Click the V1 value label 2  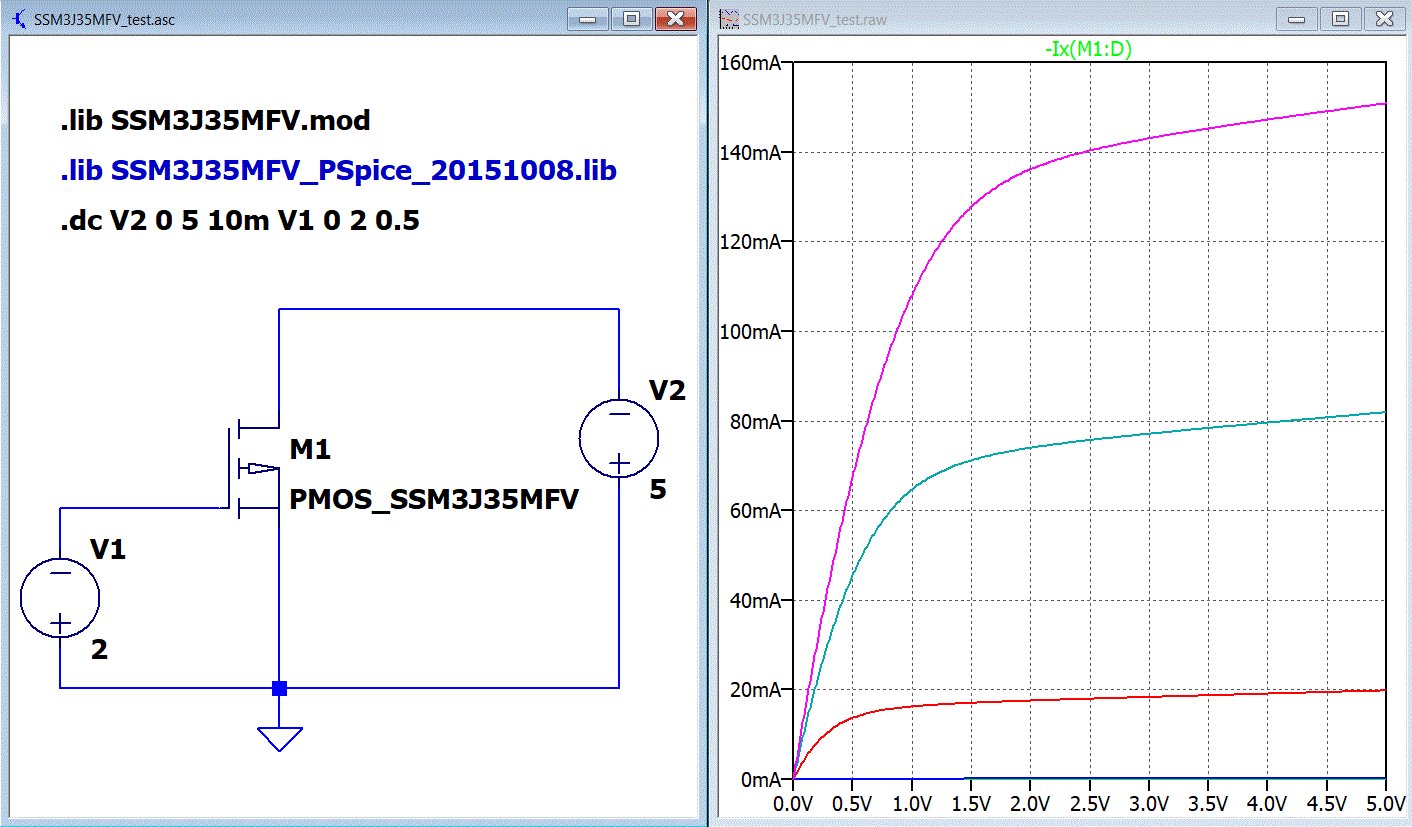[x=99, y=650]
